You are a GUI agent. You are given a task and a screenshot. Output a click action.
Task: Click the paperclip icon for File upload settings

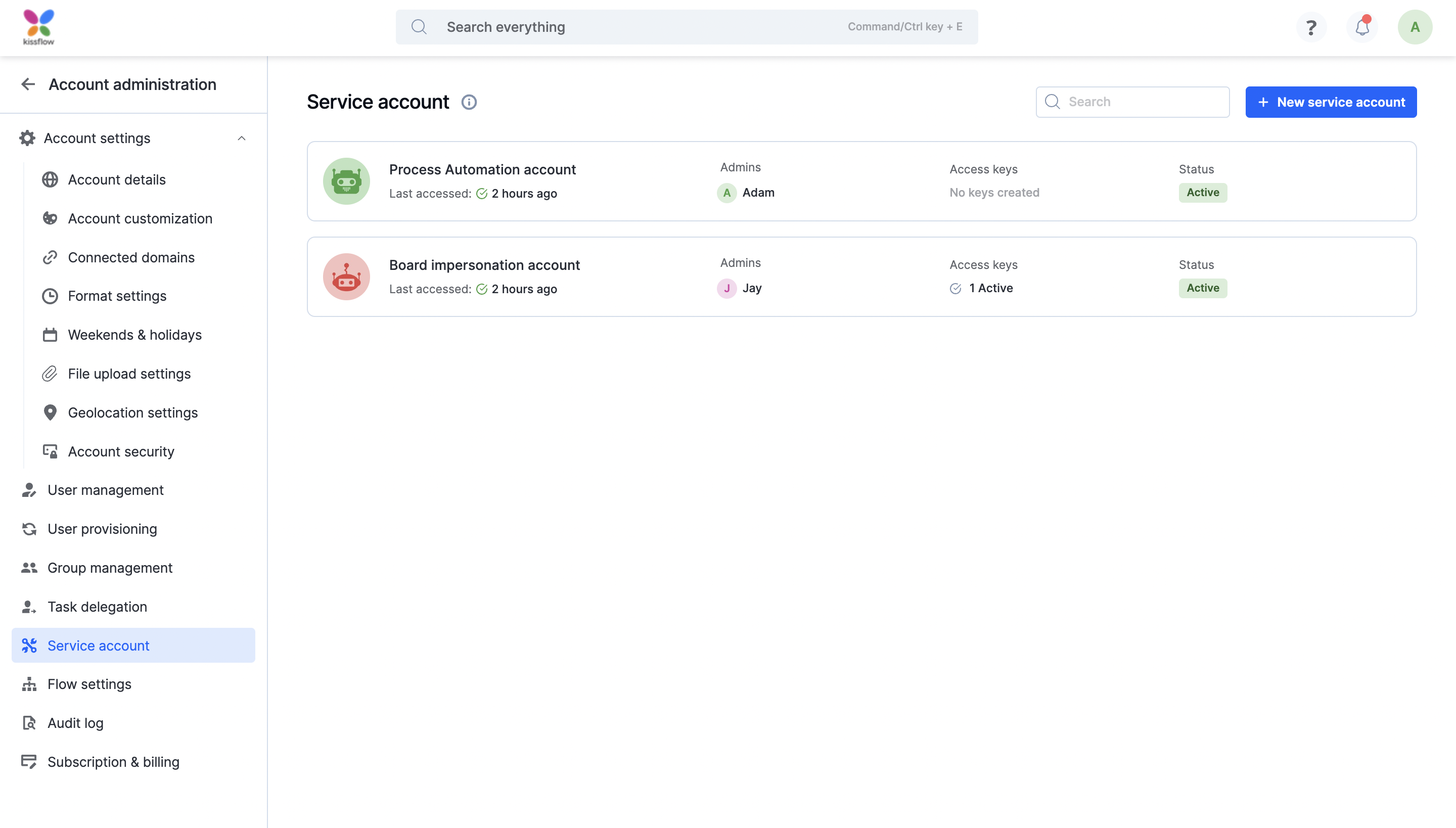(x=50, y=374)
